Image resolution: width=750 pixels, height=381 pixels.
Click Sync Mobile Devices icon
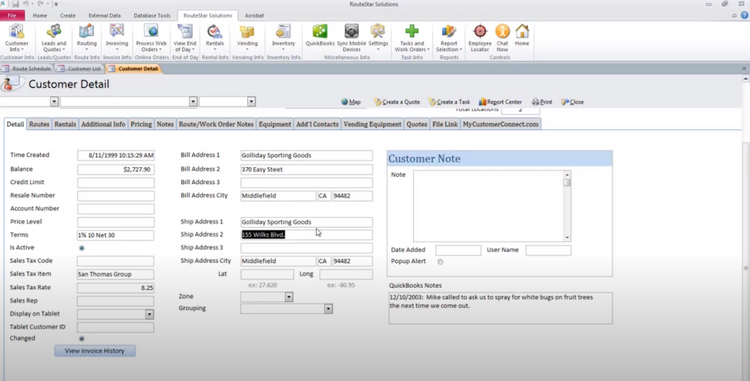tap(352, 37)
